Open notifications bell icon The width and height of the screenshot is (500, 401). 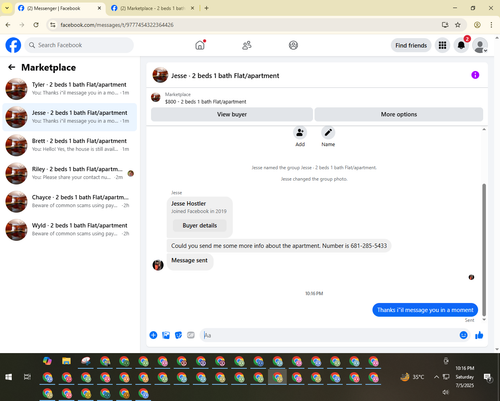coord(461,45)
